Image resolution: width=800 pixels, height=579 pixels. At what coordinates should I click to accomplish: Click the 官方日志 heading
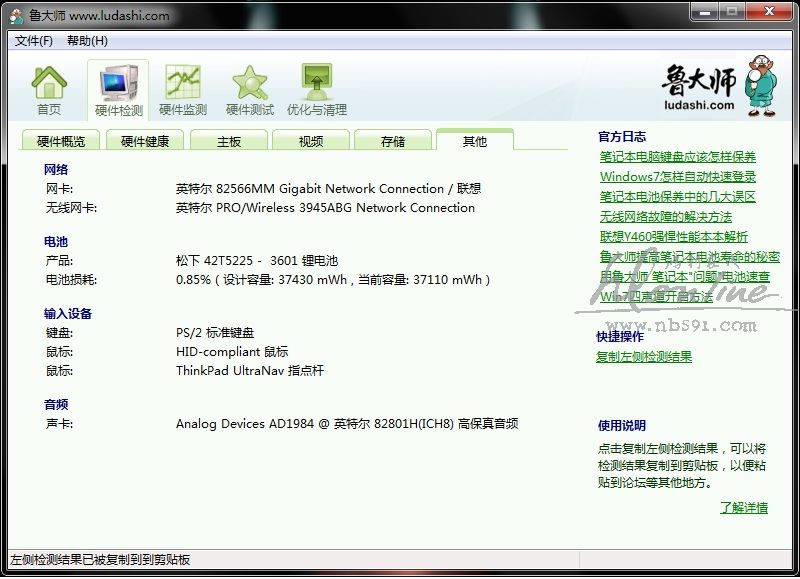(622, 136)
